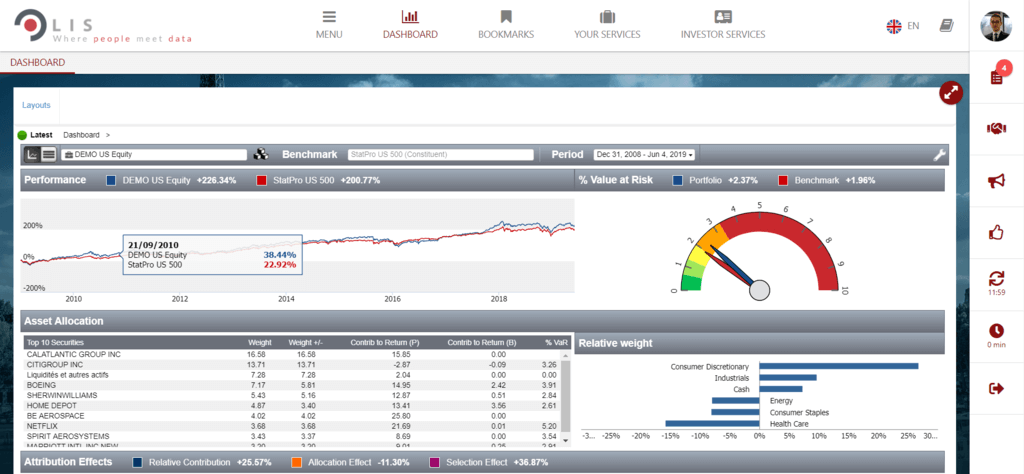Screen dimensions: 1024x474
Task: Click the clock icon showing 0 min
Action: [997, 330]
